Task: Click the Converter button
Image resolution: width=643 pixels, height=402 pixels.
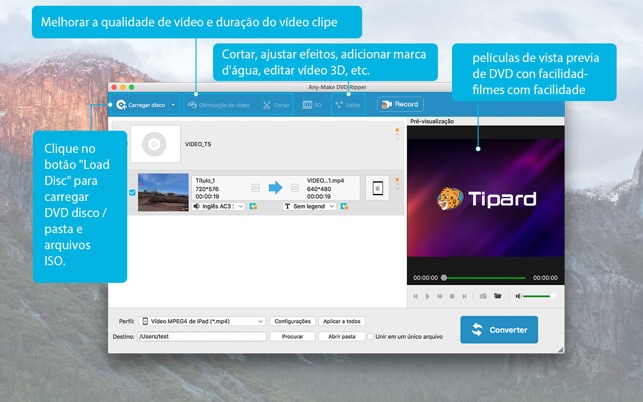Action: 499,329
